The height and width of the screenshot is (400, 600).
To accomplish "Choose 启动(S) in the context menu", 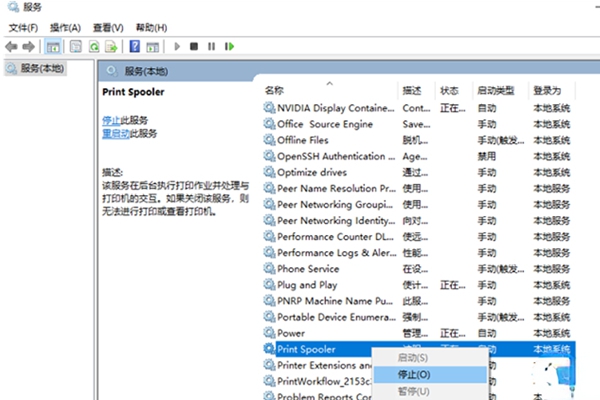I will pos(430,358).
